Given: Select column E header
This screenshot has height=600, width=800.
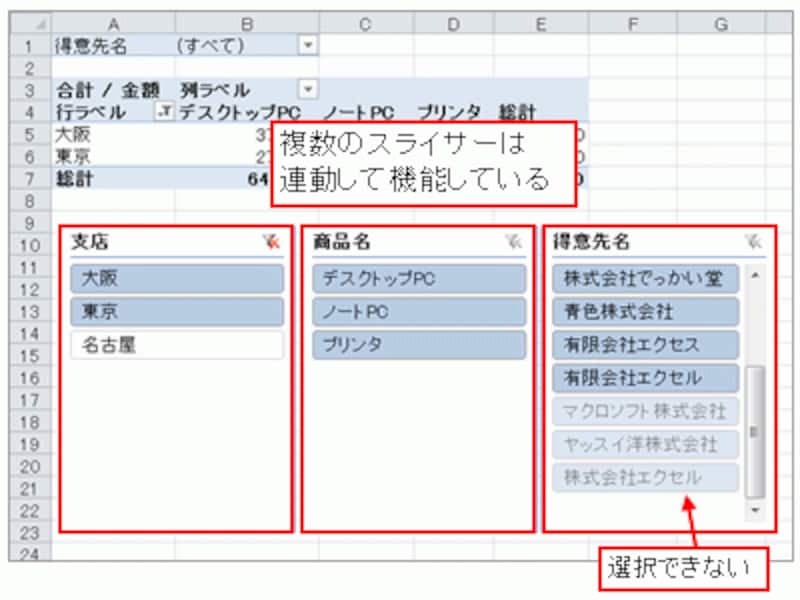Looking at the screenshot, I should [541, 23].
